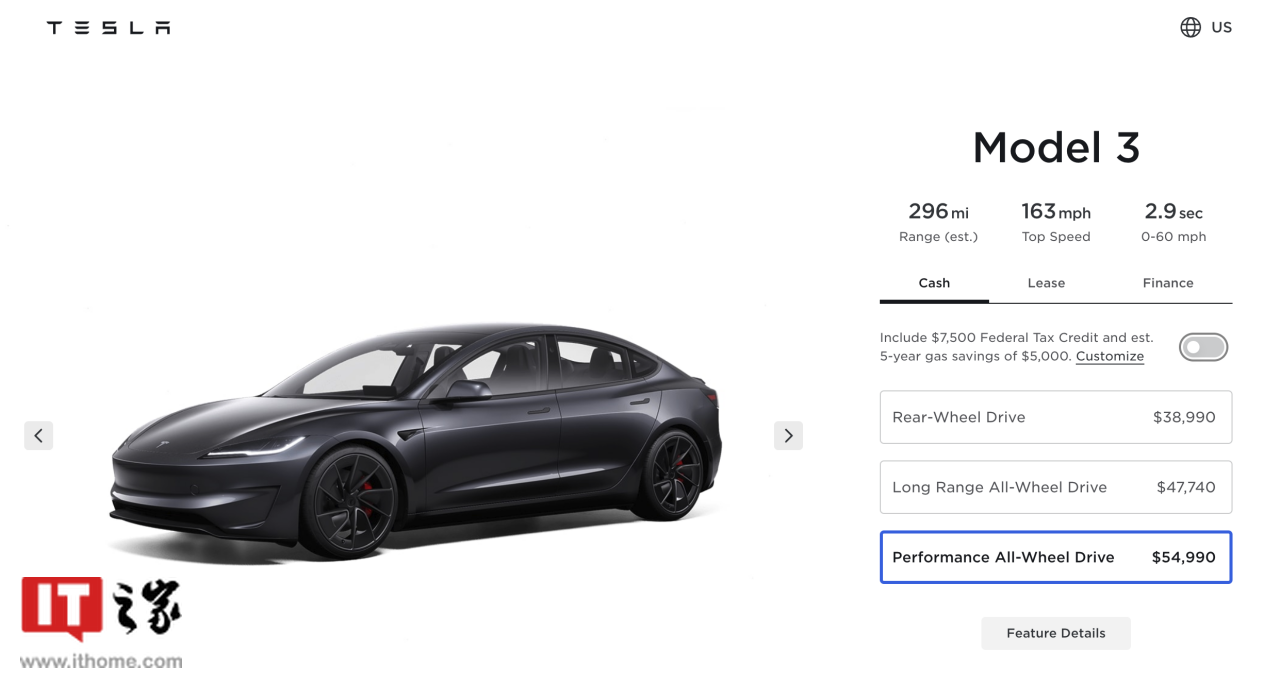Switch to the Lease tab
Image resolution: width=1280 pixels, height=688 pixels.
pyautogui.click(x=1046, y=283)
